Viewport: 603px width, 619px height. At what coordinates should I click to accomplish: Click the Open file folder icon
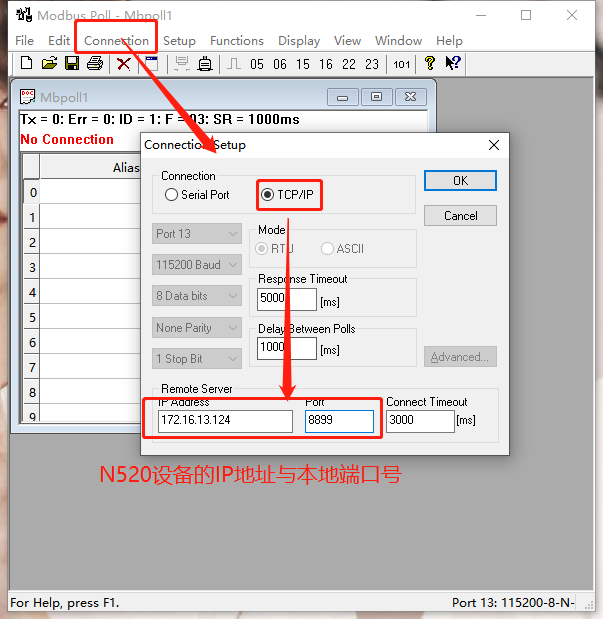click(x=49, y=64)
